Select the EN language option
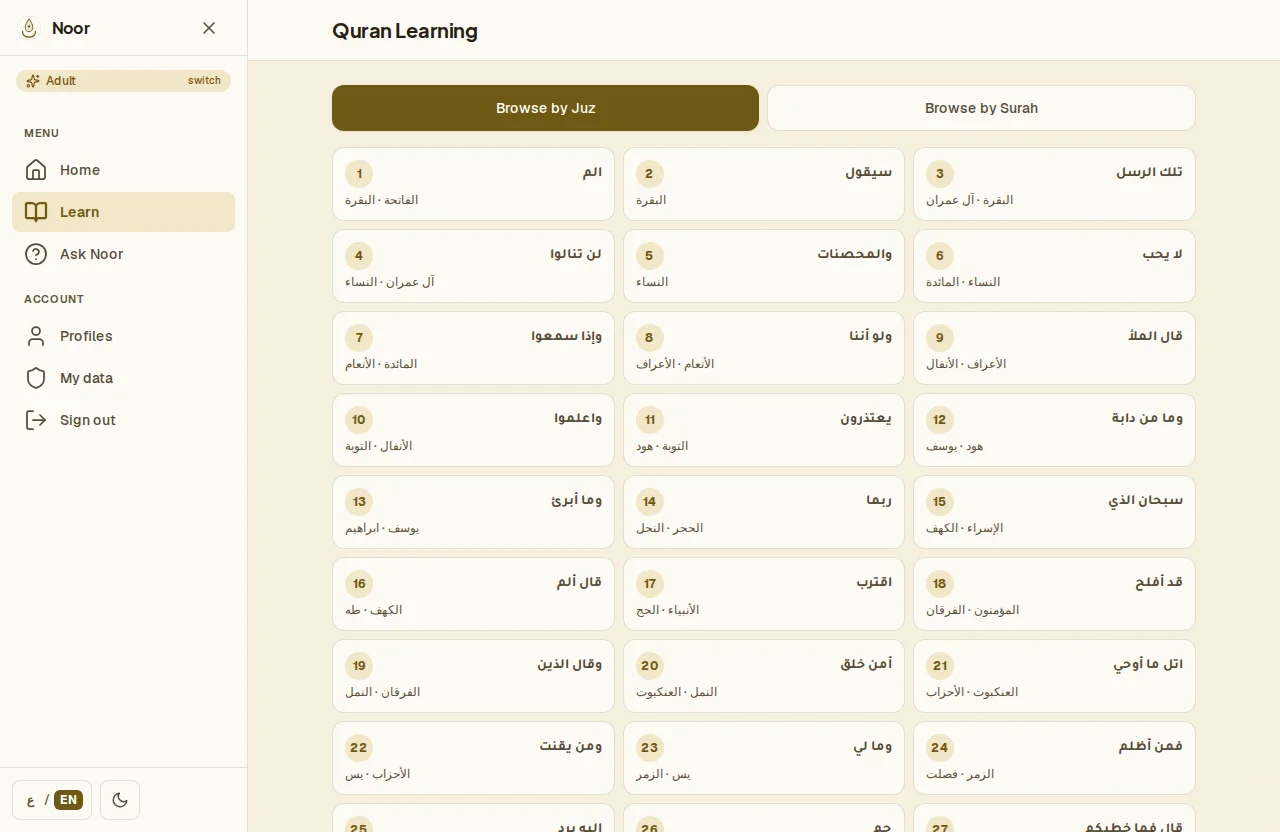1280x832 pixels. pyautogui.click(x=68, y=800)
